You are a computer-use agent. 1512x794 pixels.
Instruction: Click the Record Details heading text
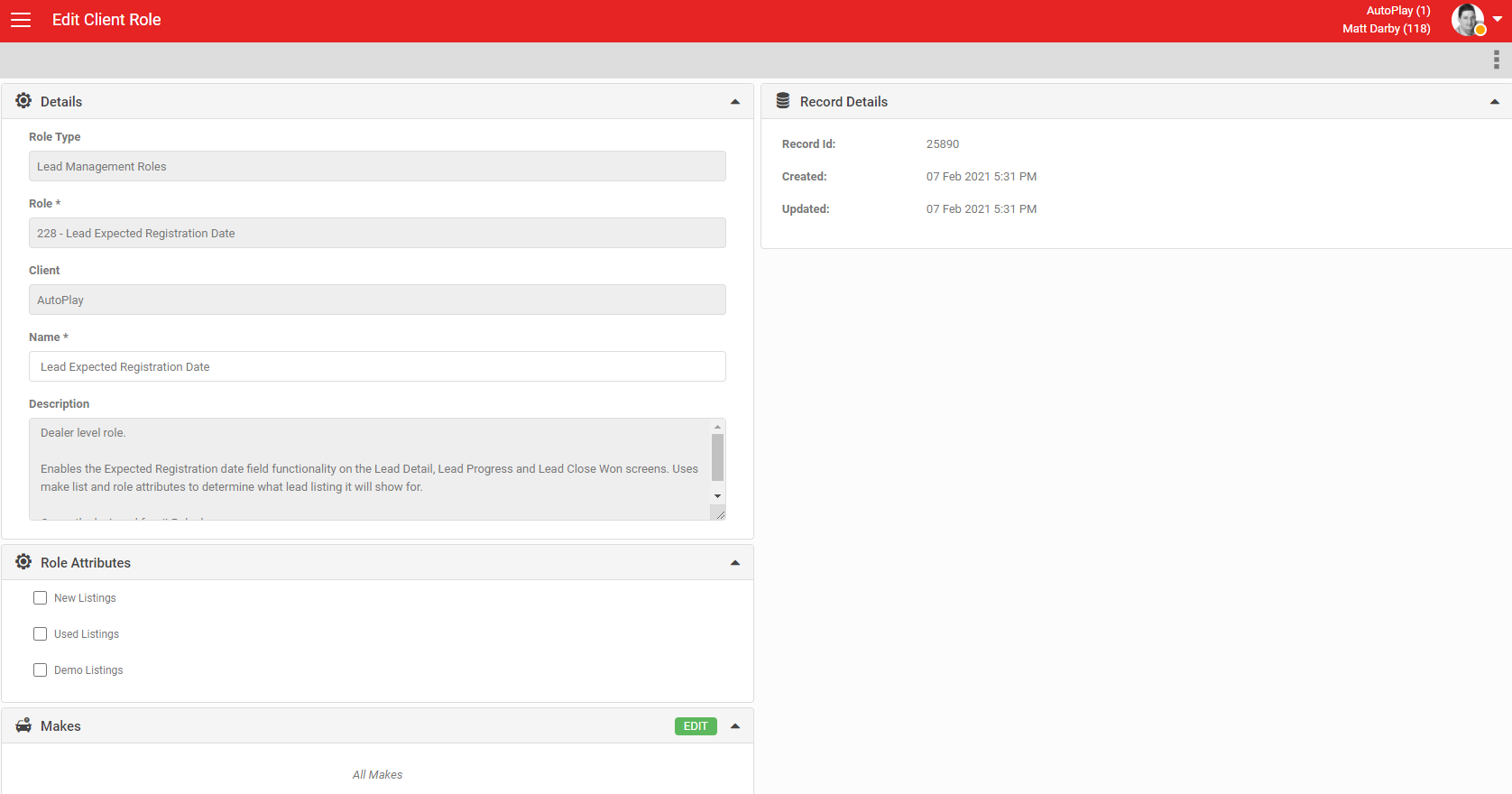[x=844, y=102]
